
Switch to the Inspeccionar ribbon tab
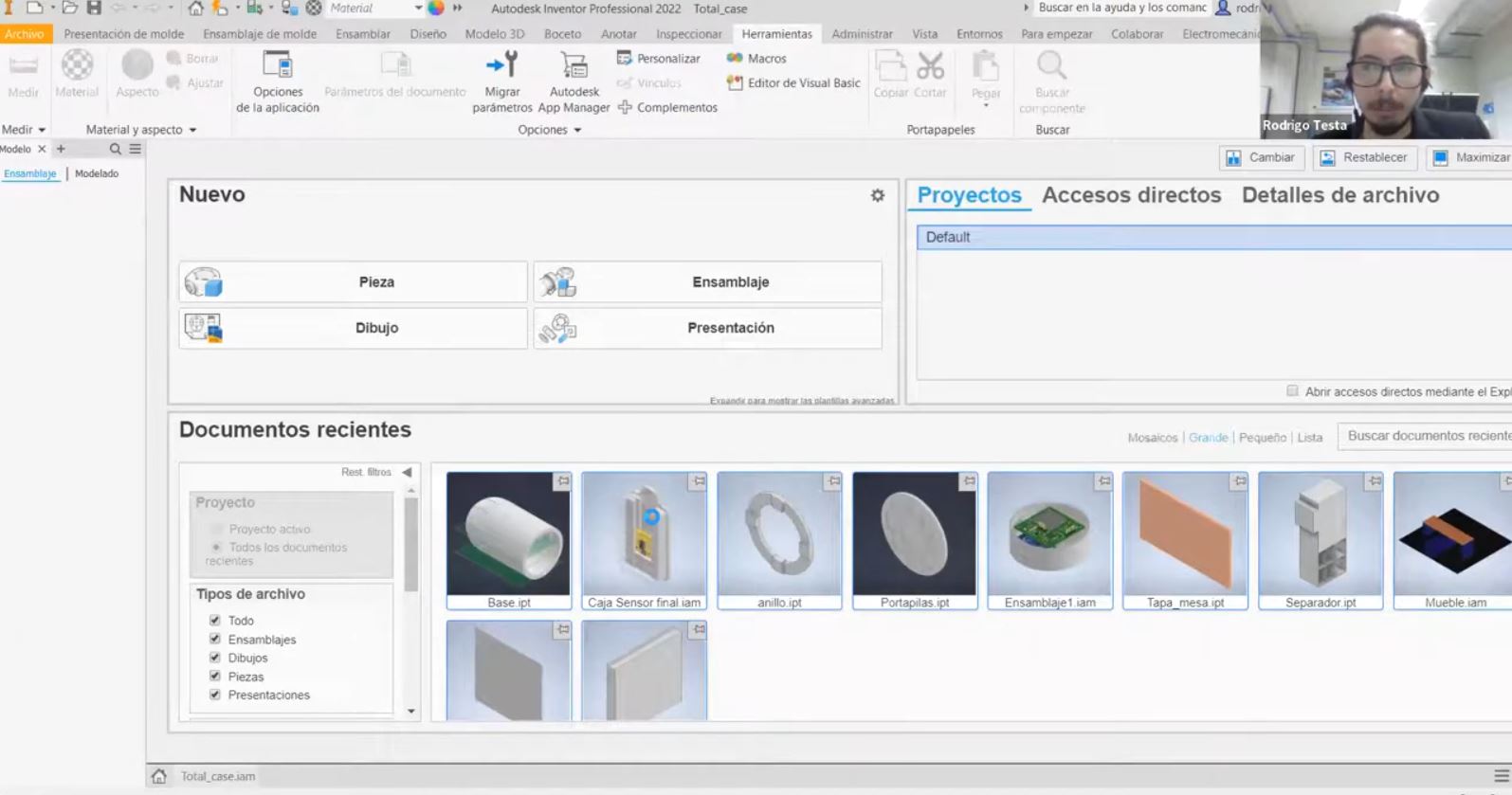coord(689,34)
